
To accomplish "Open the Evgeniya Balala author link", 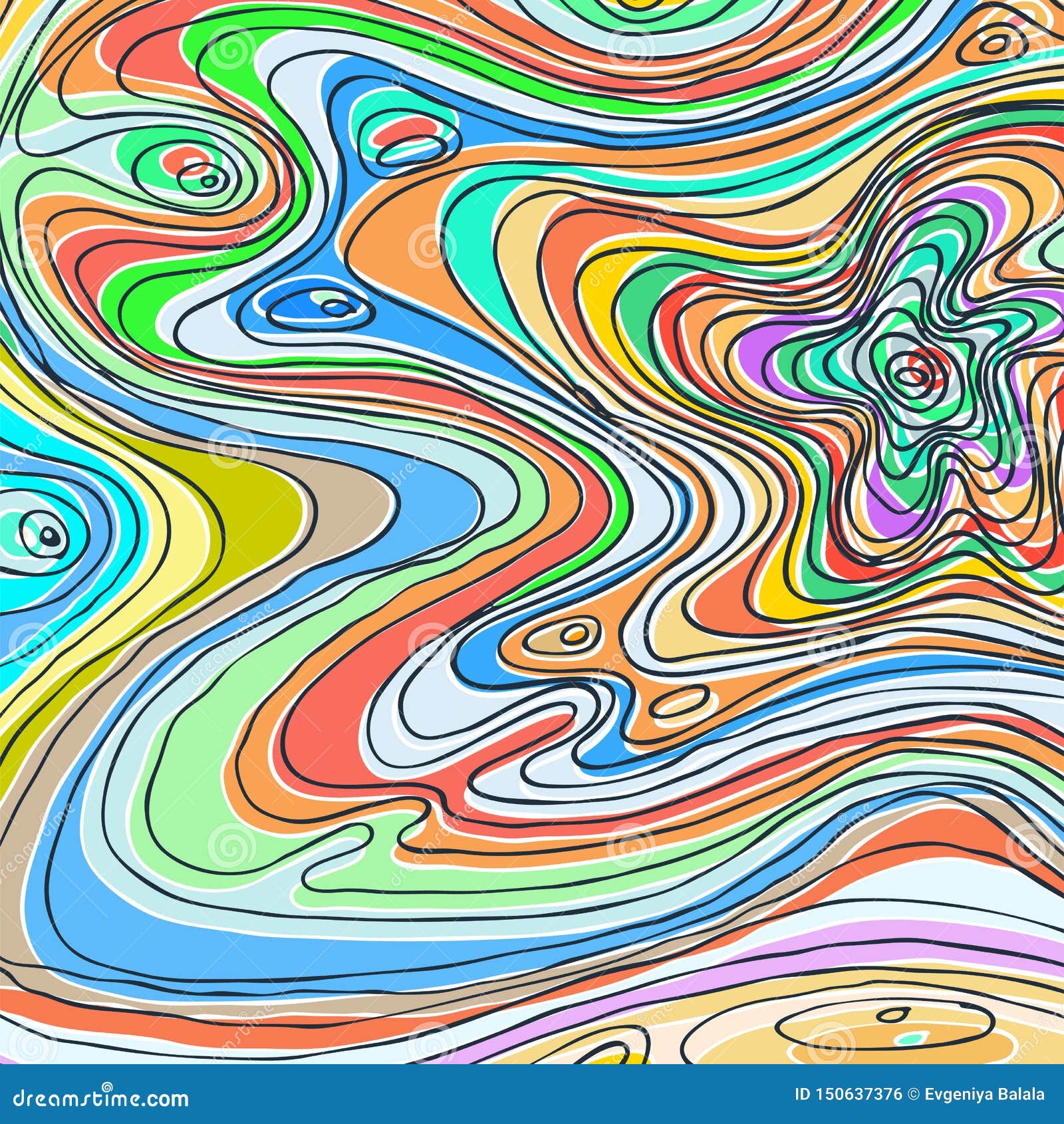I will [x=984, y=1093].
